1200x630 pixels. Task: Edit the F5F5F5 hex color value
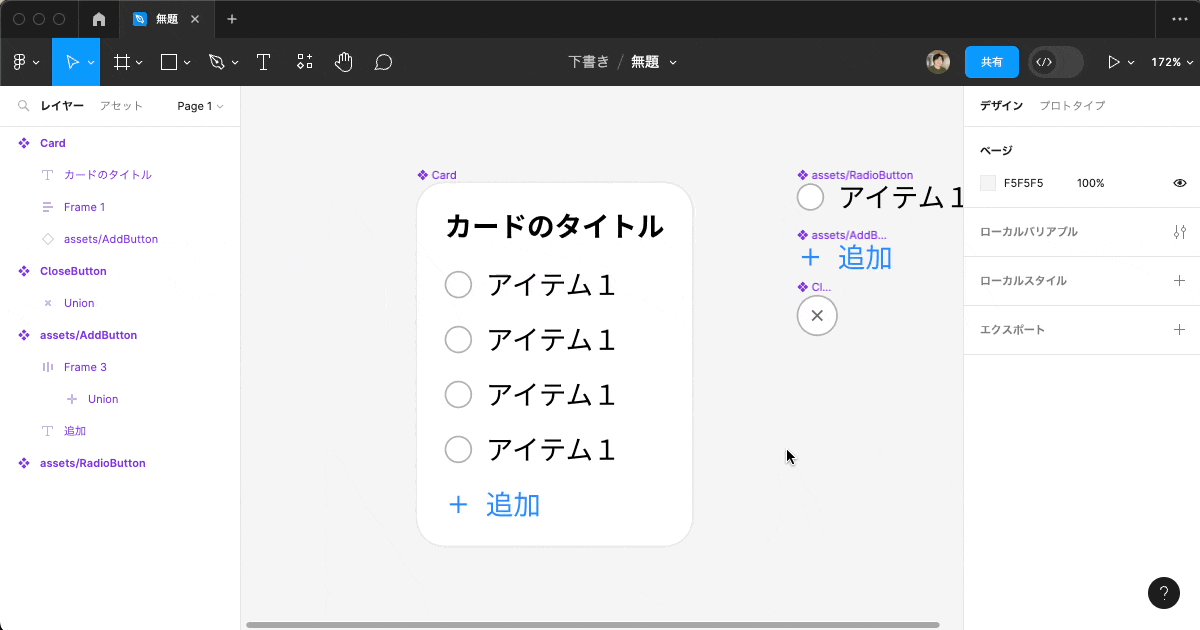pyautogui.click(x=1024, y=183)
